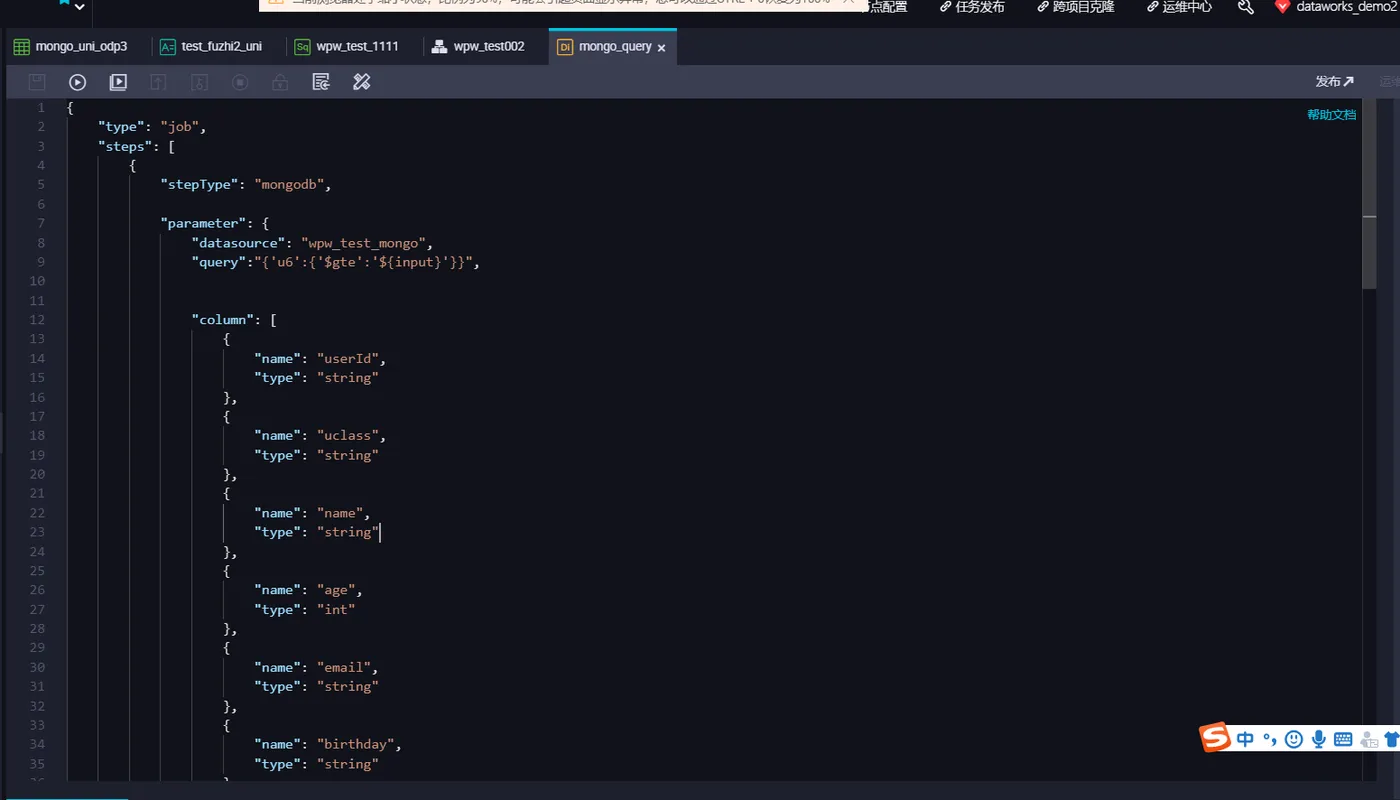Click the Sogou skin shirt icon
This screenshot has width=1400, height=800.
[1391, 739]
